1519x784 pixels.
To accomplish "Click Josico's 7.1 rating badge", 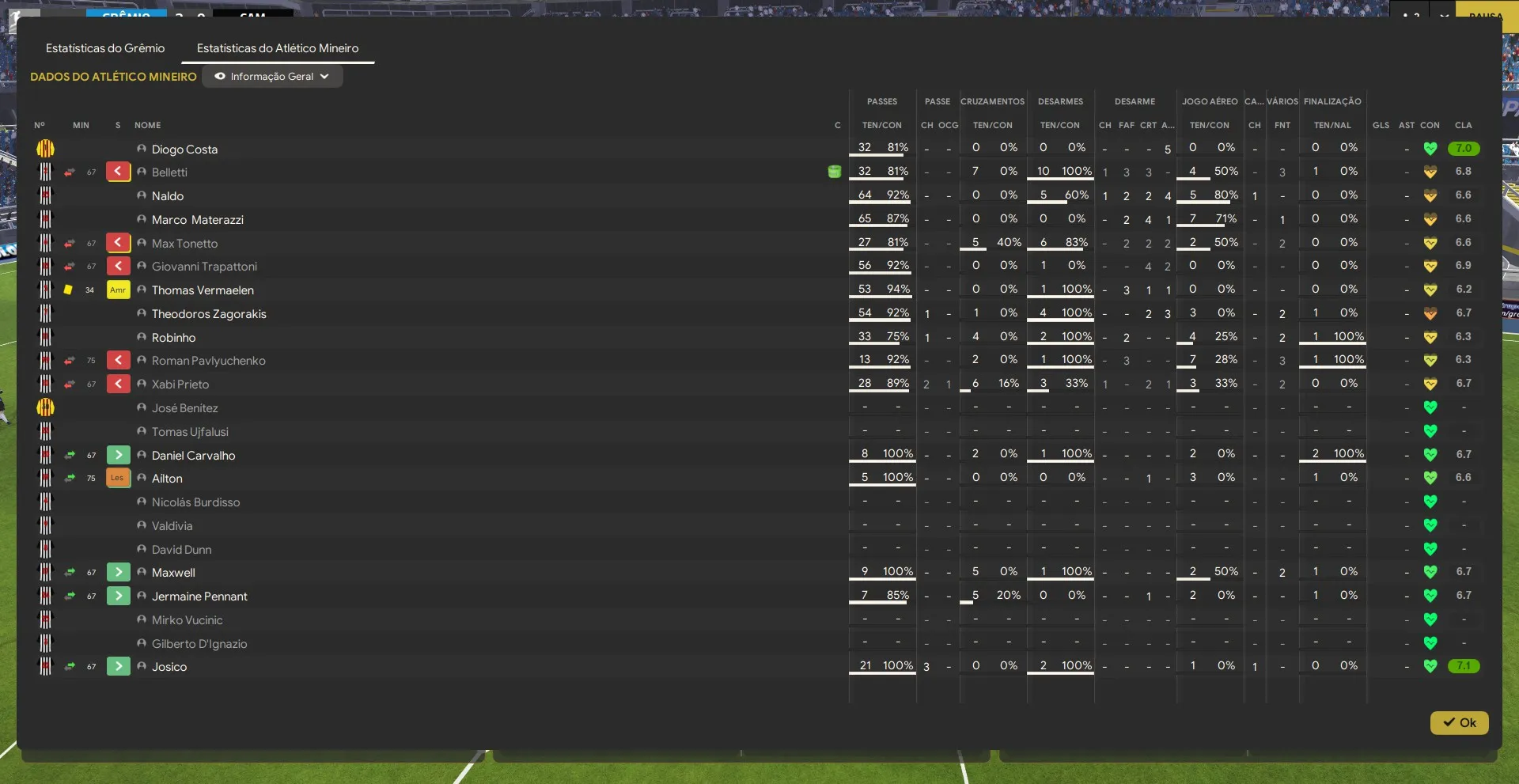I will tap(1463, 666).
